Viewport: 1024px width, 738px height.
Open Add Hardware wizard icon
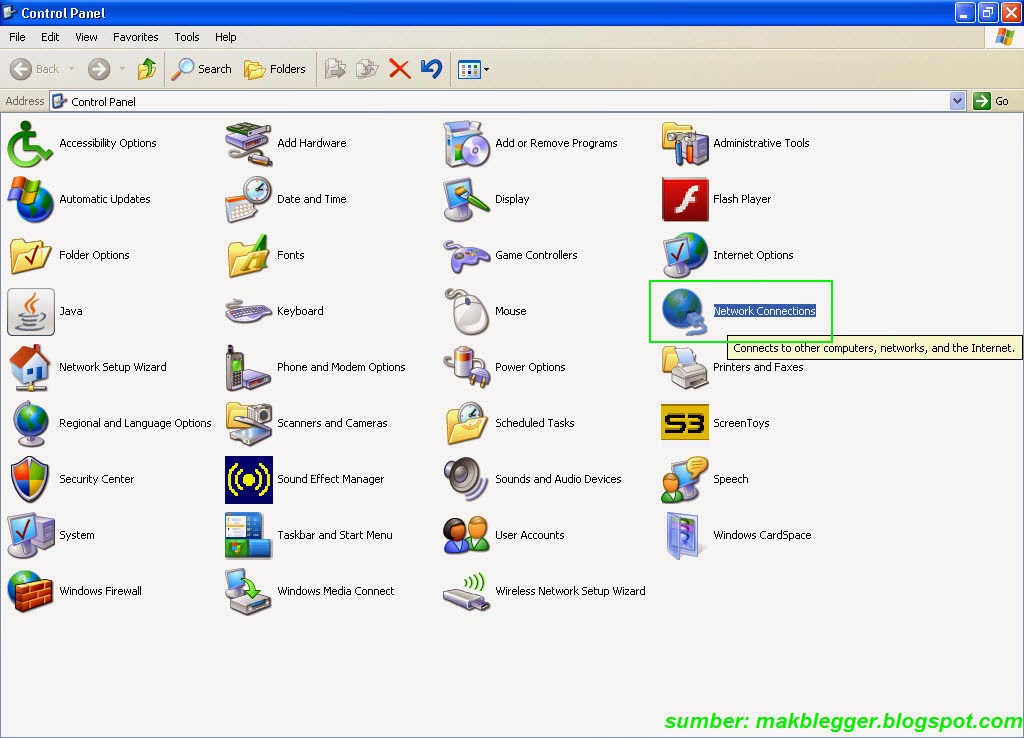click(x=248, y=144)
